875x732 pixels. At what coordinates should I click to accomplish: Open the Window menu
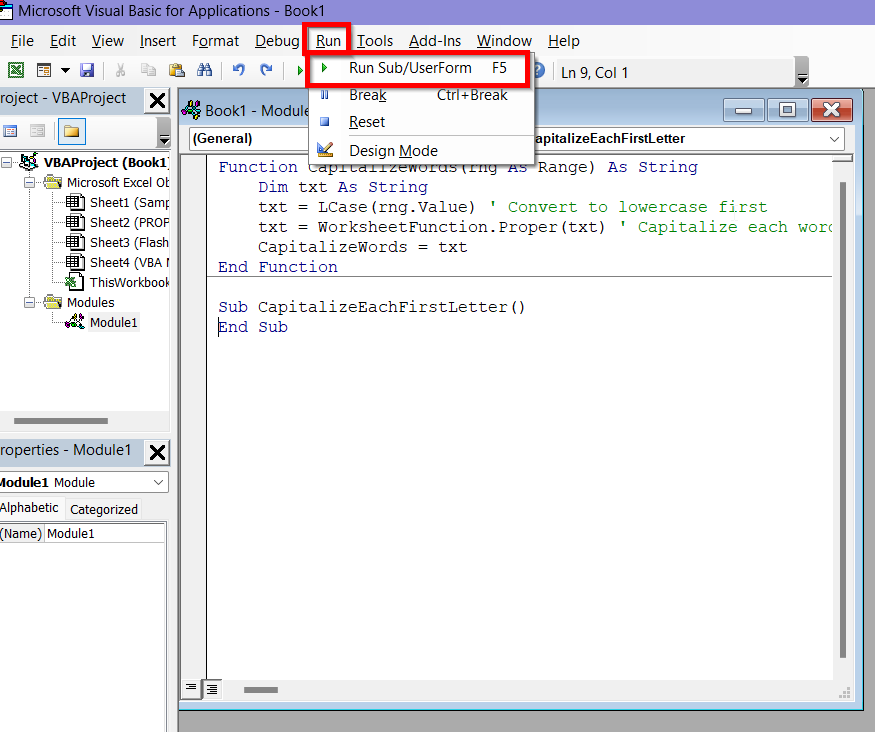(504, 41)
